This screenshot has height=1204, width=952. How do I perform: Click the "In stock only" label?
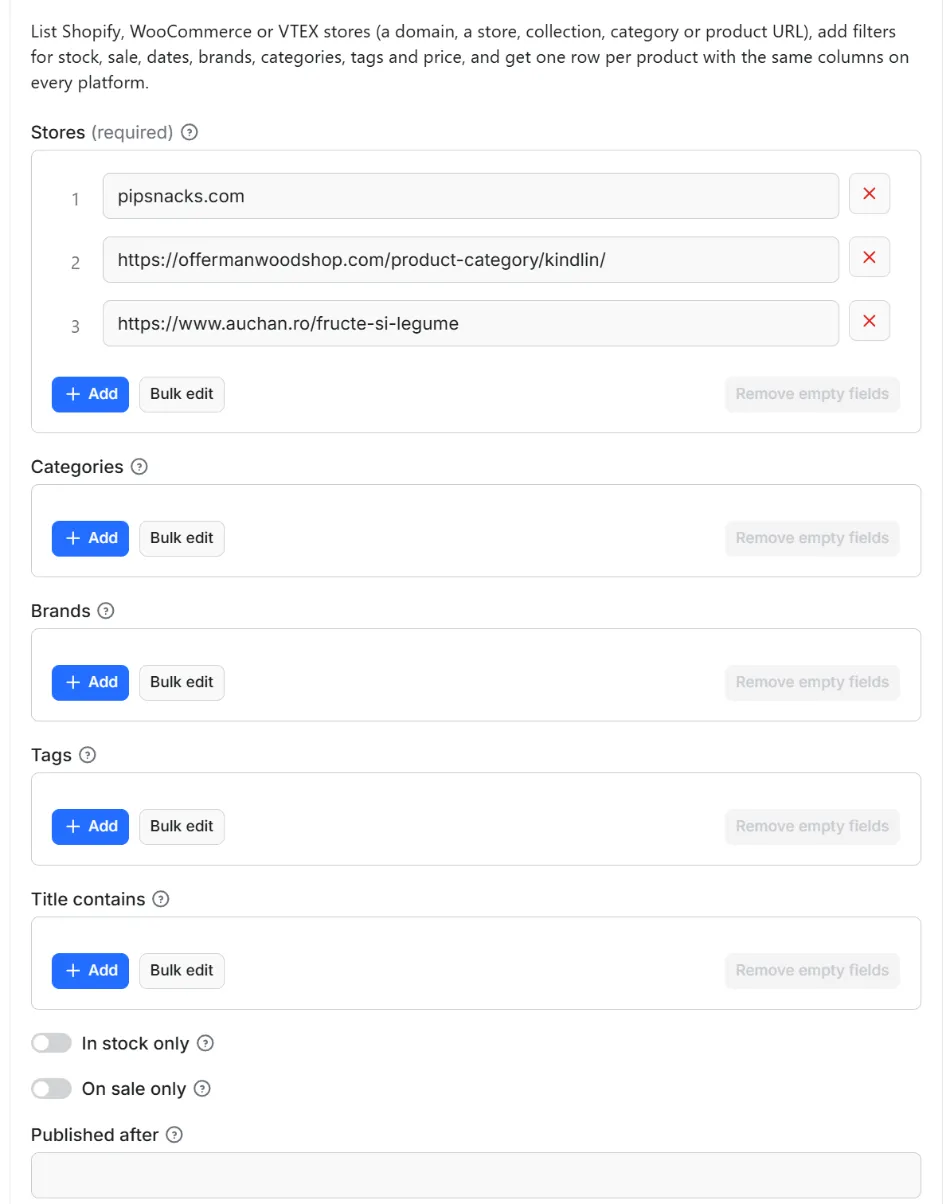pos(135,1043)
